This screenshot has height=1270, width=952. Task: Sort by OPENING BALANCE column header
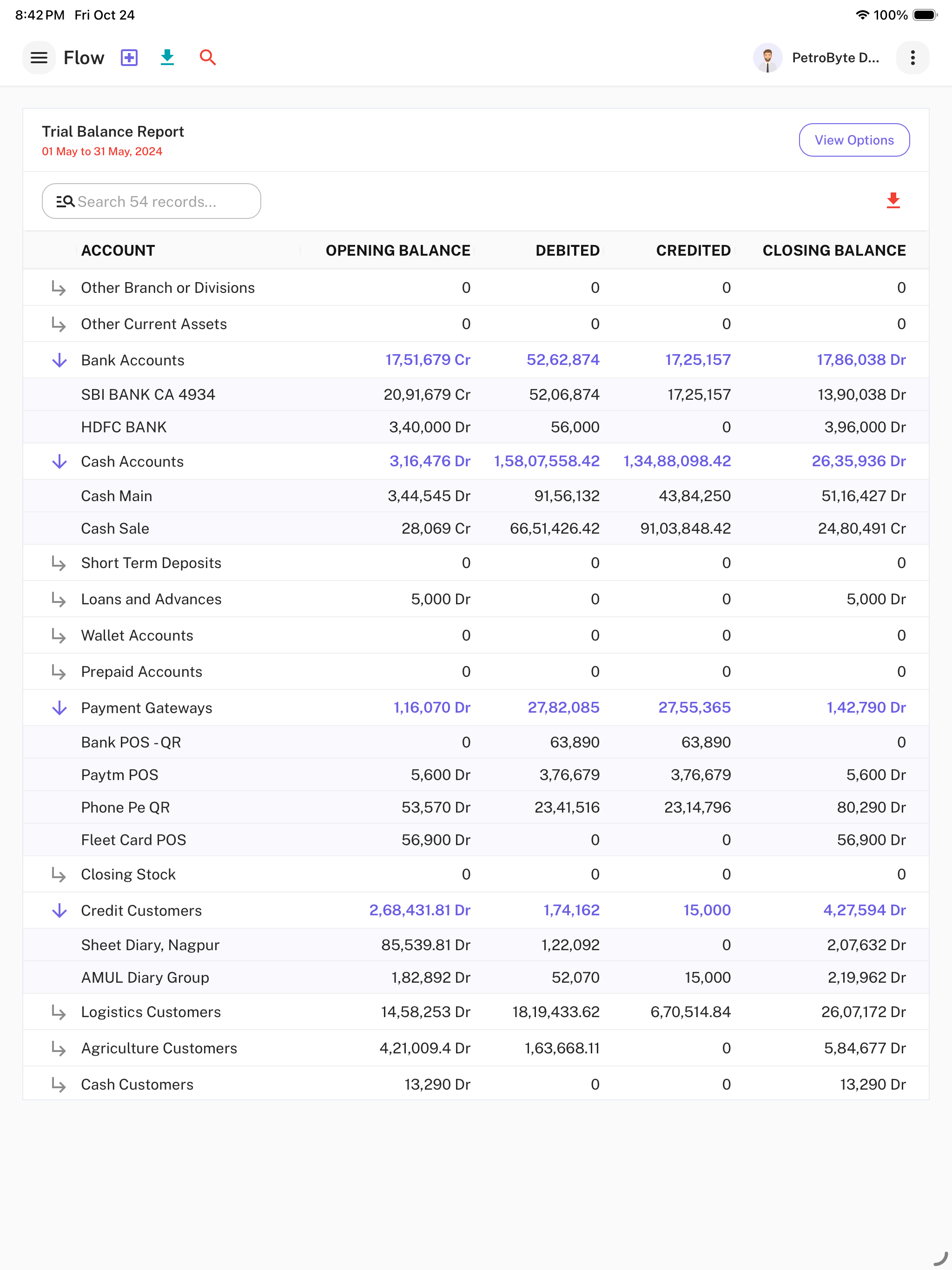[x=398, y=250]
